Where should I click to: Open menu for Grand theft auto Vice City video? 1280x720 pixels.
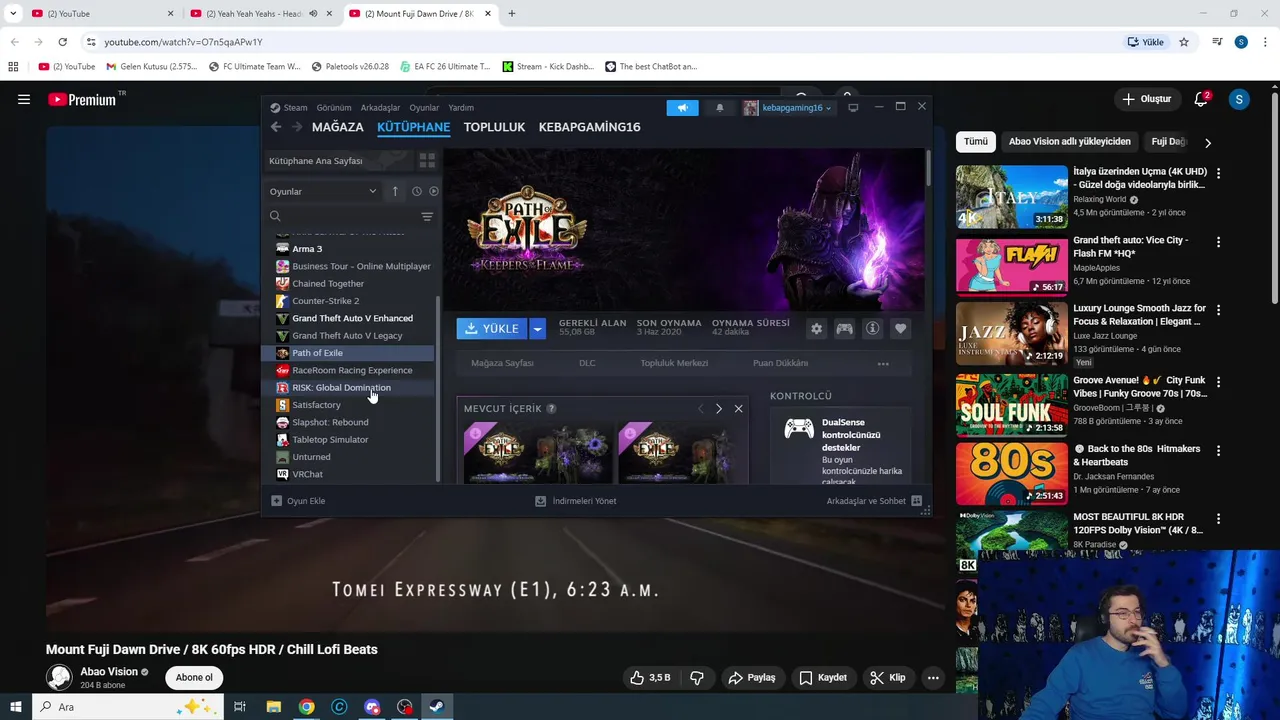1218,242
